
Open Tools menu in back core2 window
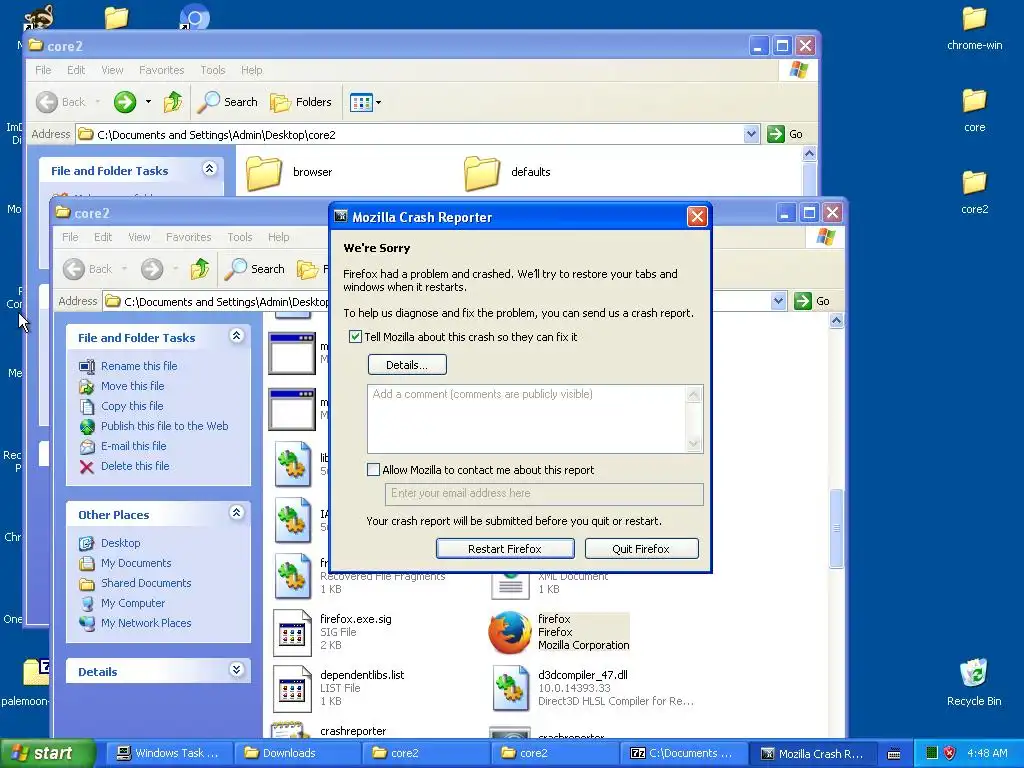213,70
